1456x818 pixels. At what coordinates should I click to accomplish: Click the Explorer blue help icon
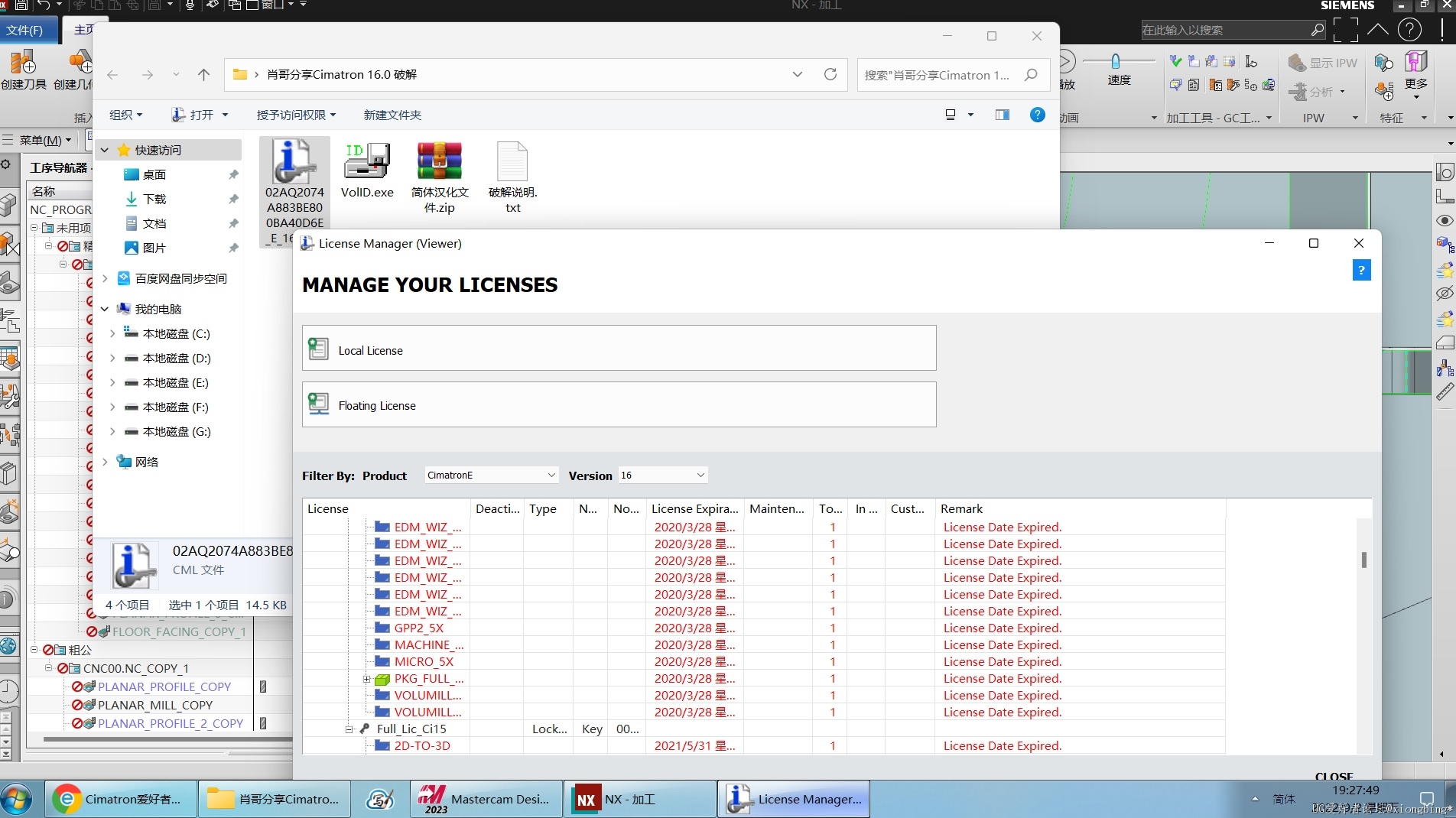point(1037,115)
